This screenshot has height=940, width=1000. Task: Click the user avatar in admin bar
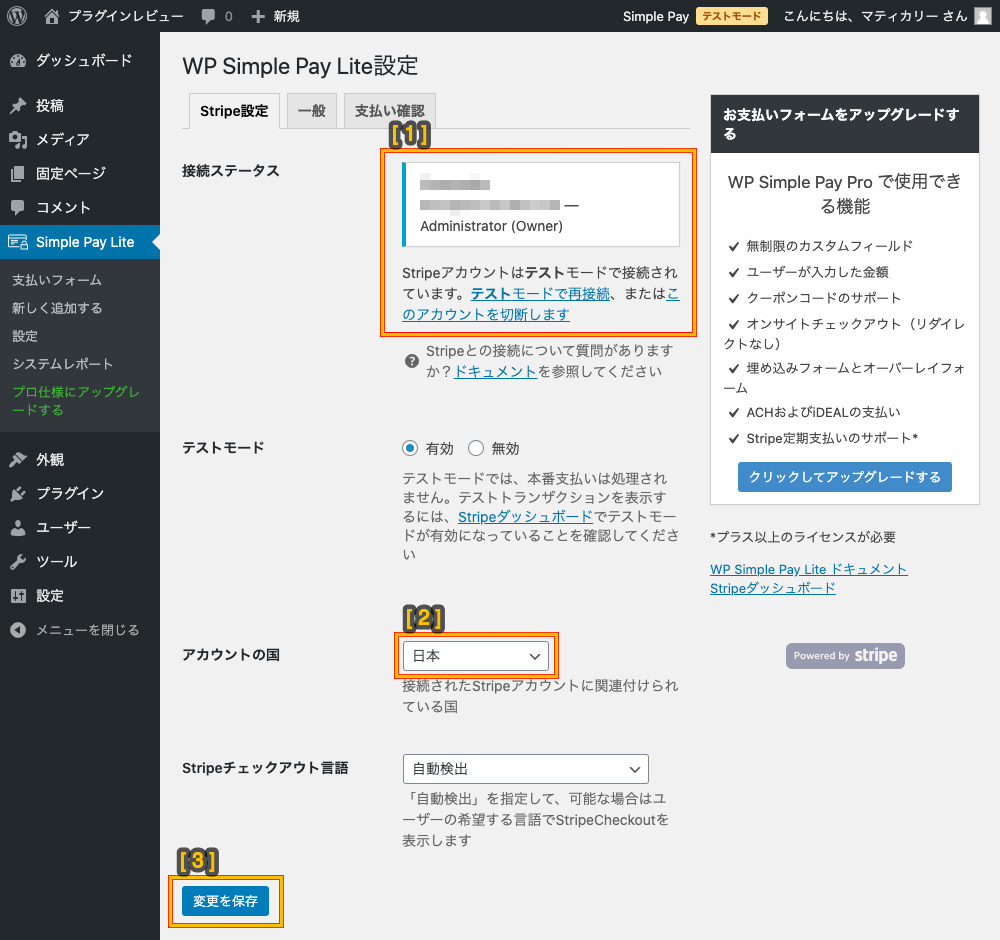983,16
